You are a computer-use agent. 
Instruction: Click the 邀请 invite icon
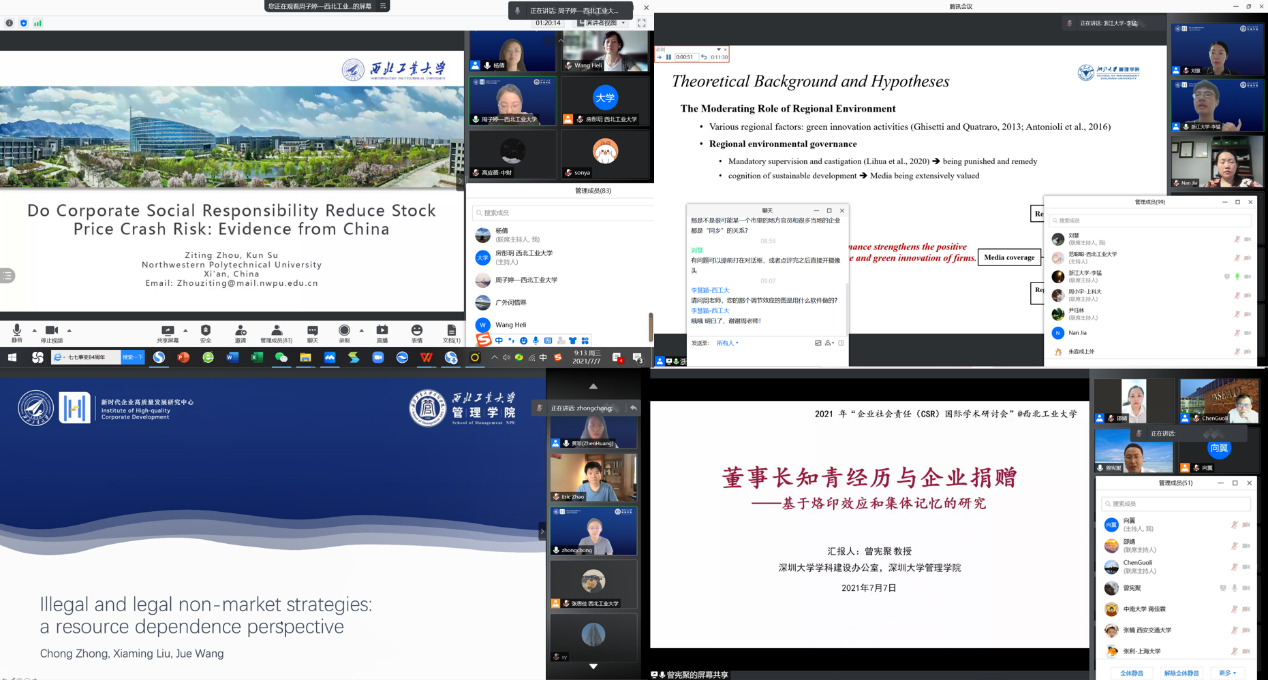(x=240, y=332)
